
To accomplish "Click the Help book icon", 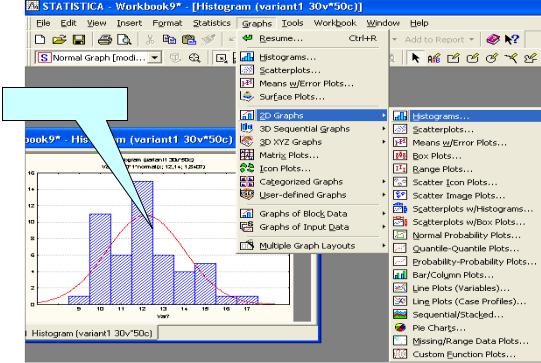I will [493, 39].
